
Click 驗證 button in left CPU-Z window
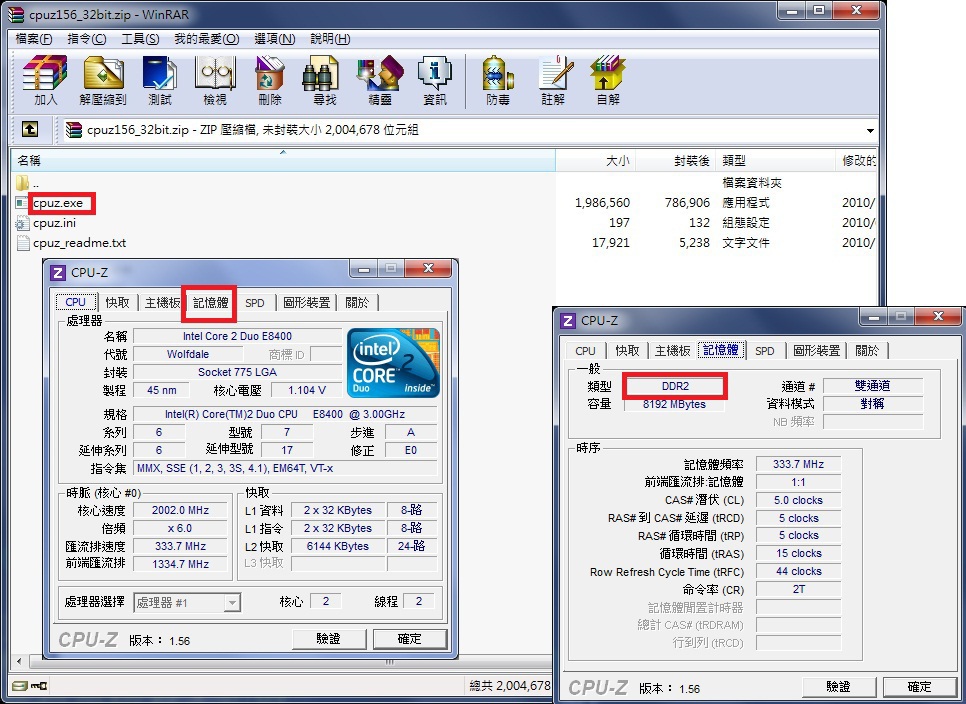pos(328,639)
